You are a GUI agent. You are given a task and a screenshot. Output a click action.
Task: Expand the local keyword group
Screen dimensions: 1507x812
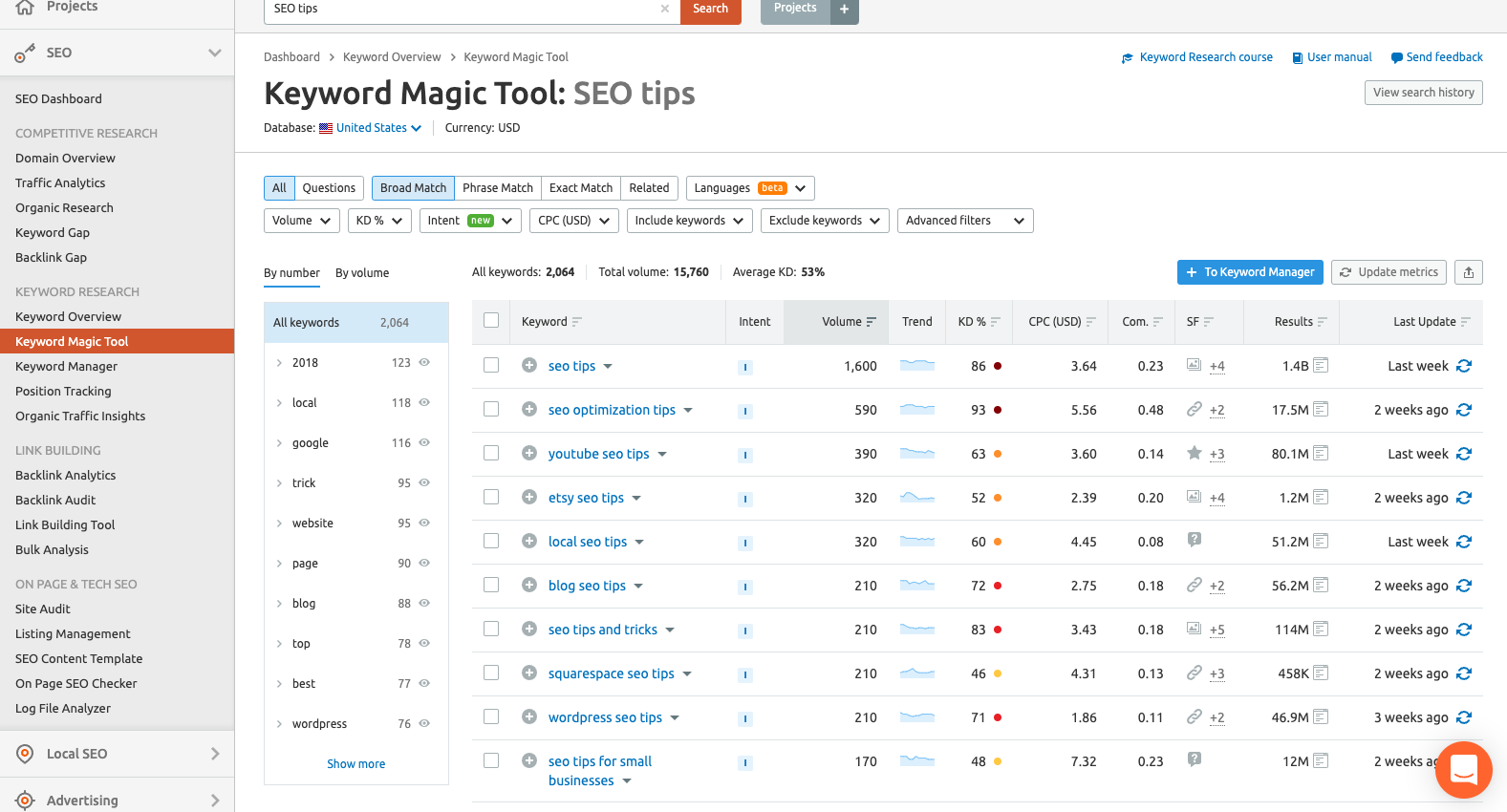[279, 403]
